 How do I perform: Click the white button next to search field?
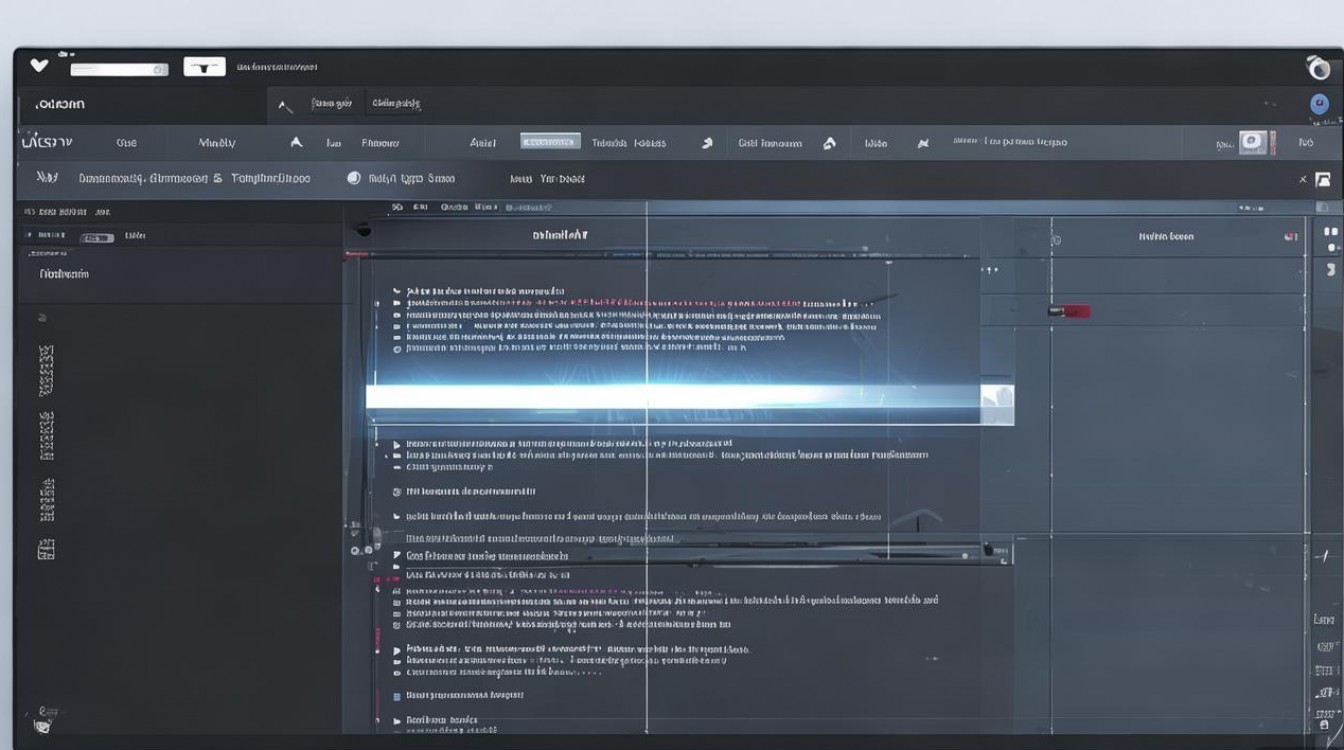point(204,67)
